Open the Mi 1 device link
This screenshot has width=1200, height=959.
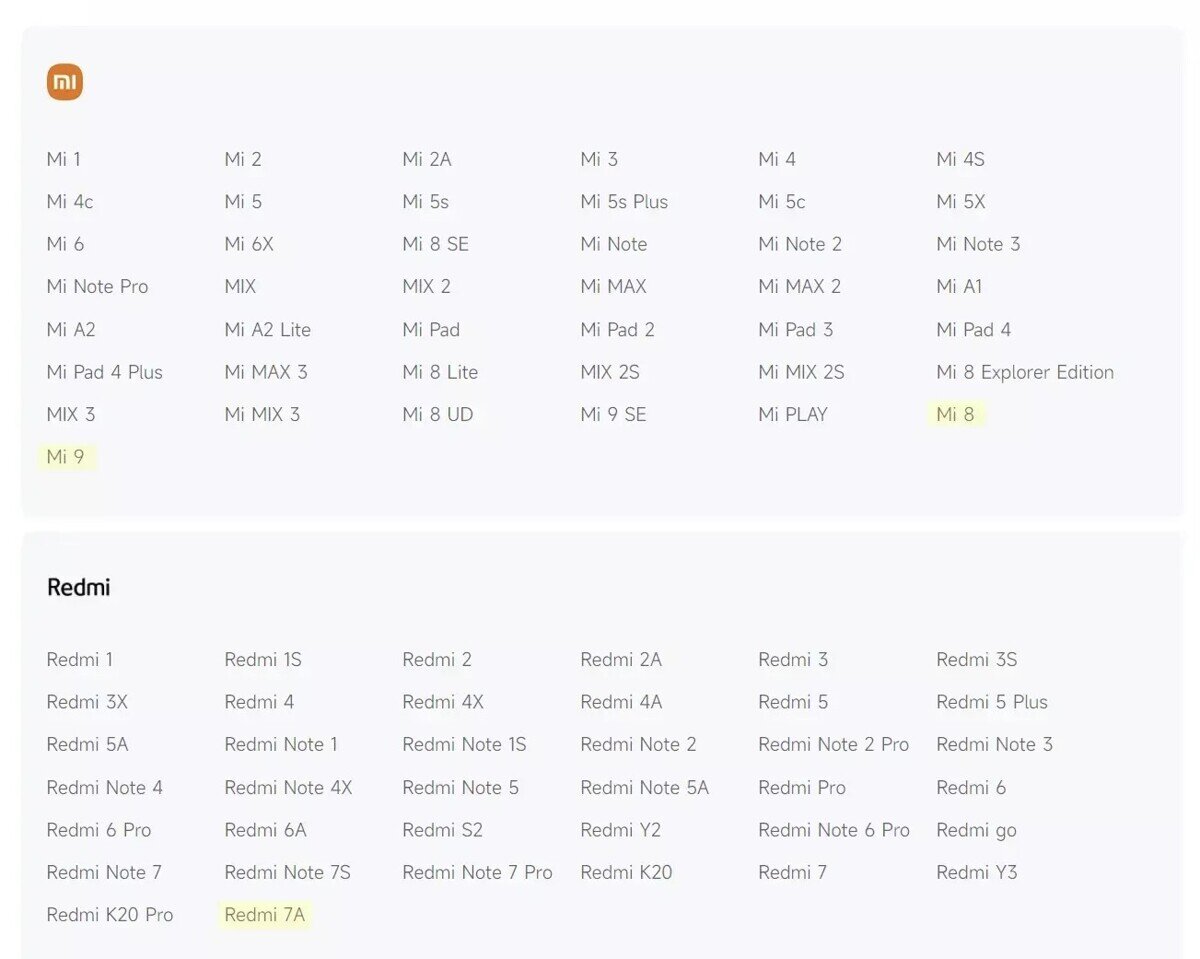coord(64,159)
